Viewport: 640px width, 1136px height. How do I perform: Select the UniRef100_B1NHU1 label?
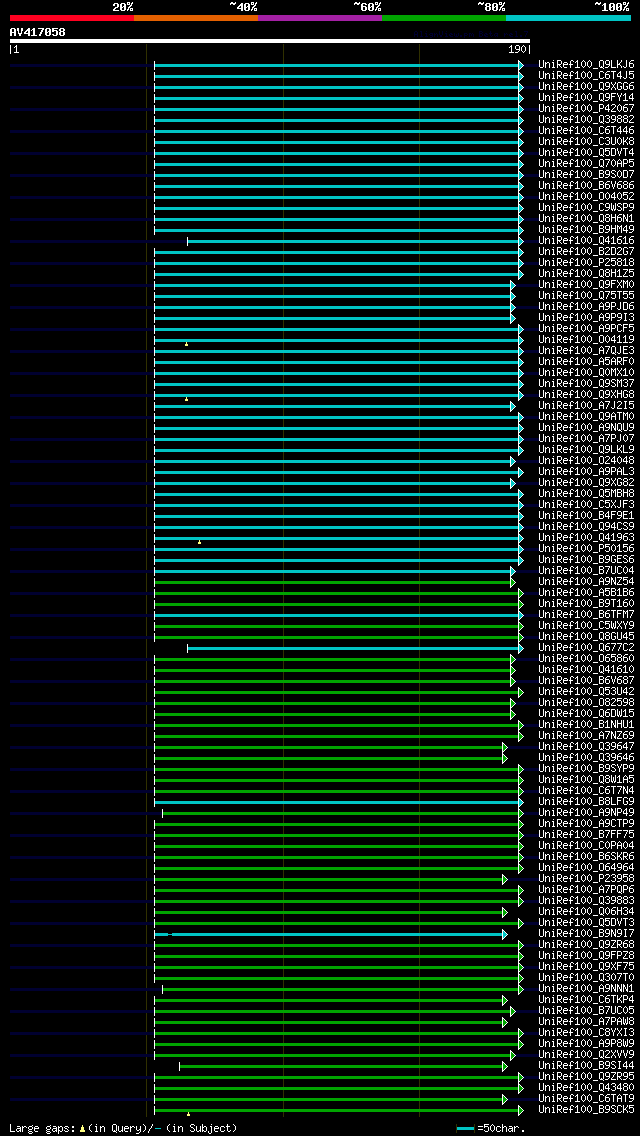(x=586, y=724)
